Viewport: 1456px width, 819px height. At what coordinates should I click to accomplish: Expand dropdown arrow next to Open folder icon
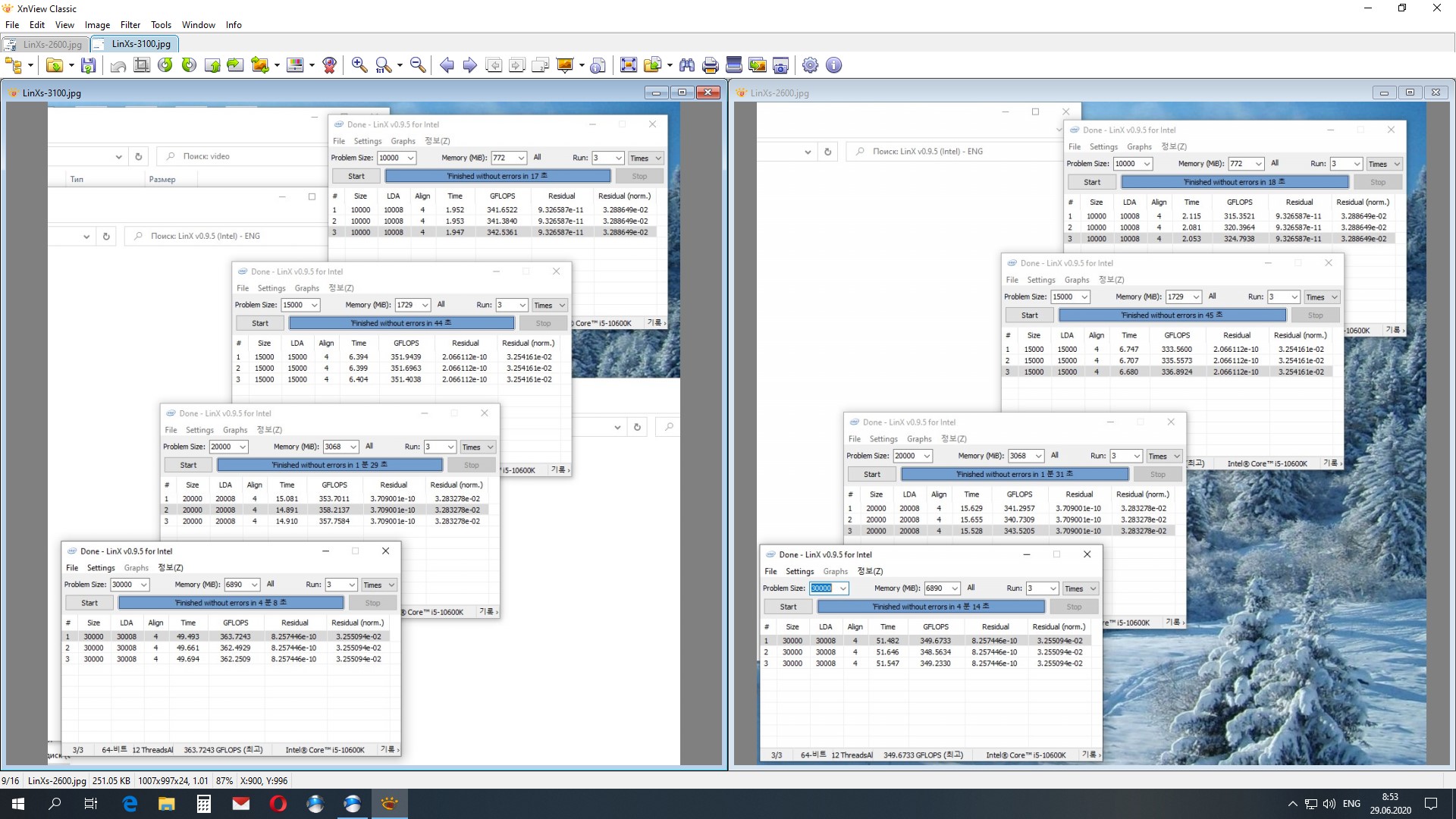(x=71, y=65)
